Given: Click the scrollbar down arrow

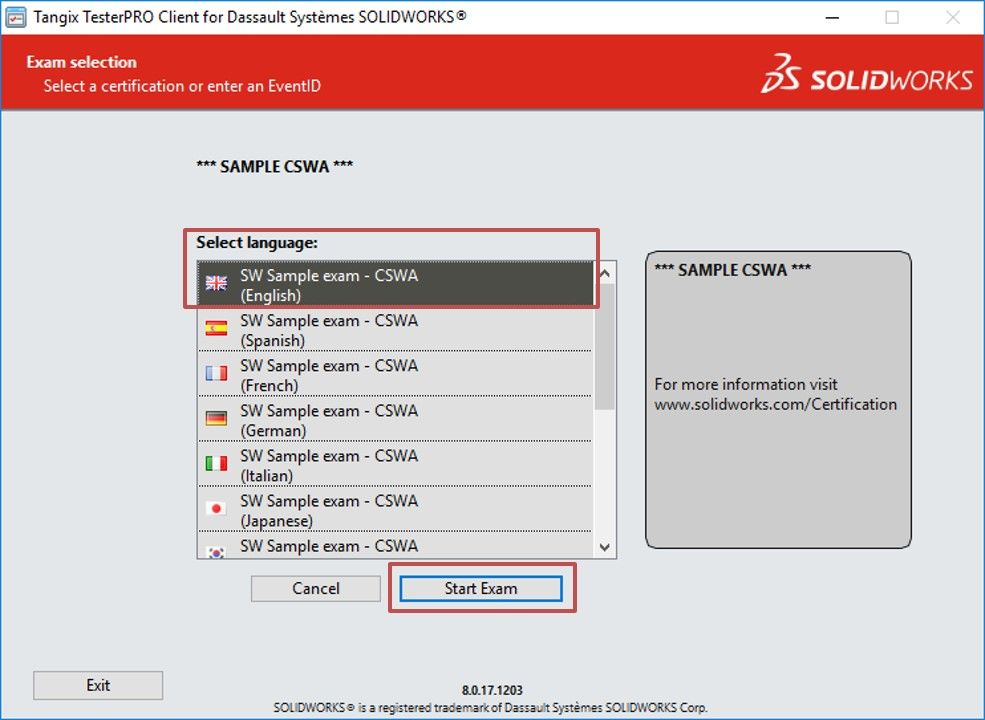Looking at the screenshot, I should click(x=604, y=547).
